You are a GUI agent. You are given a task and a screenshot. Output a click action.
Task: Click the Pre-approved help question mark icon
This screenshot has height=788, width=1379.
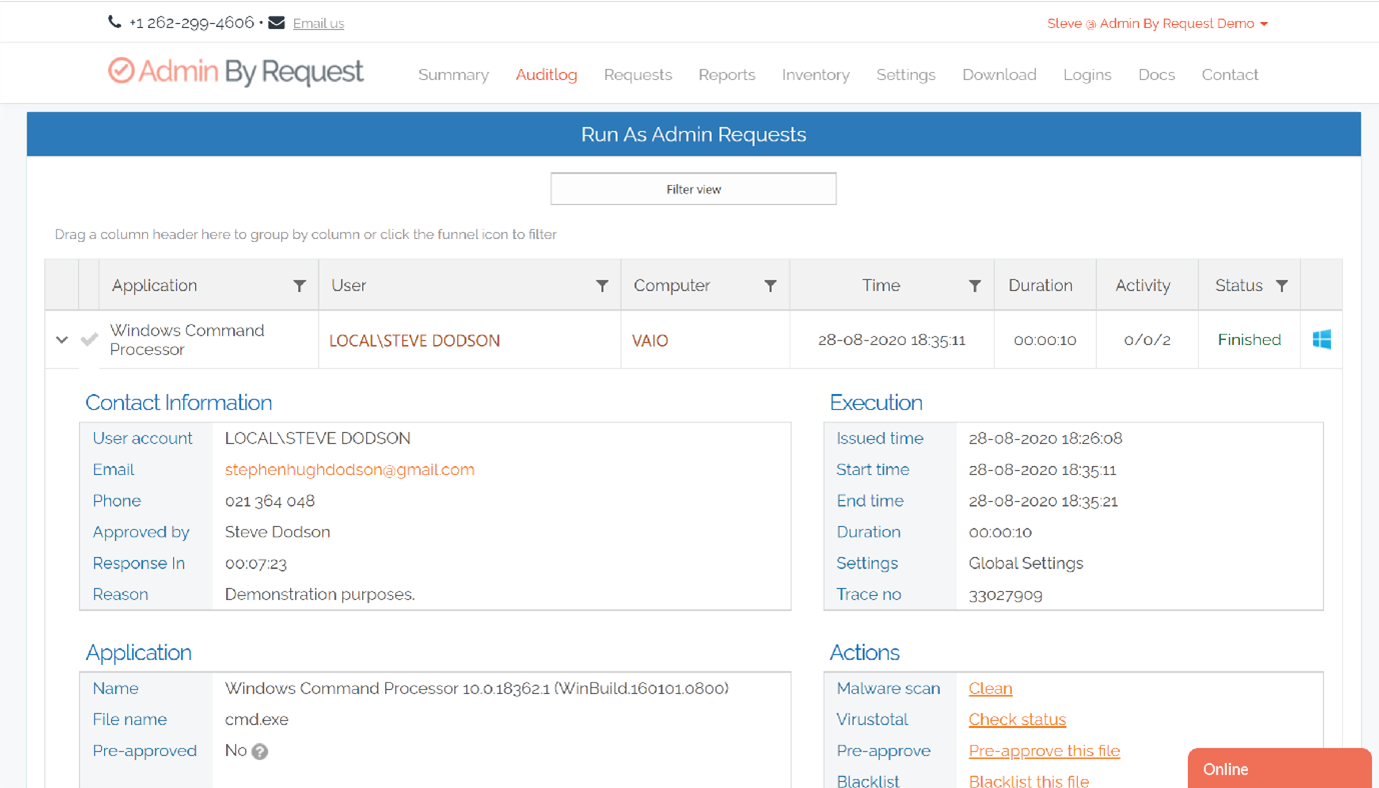[x=260, y=751]
